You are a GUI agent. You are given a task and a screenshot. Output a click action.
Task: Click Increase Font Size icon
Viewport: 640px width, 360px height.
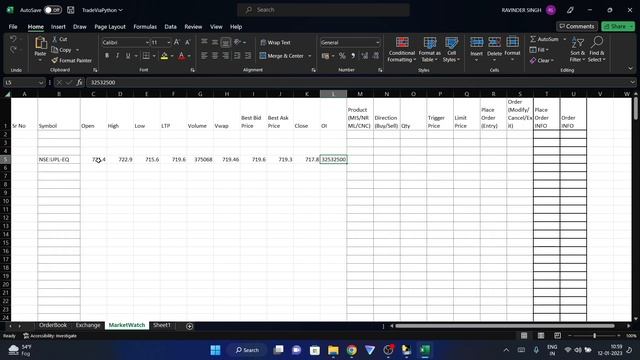coord(177,42)
